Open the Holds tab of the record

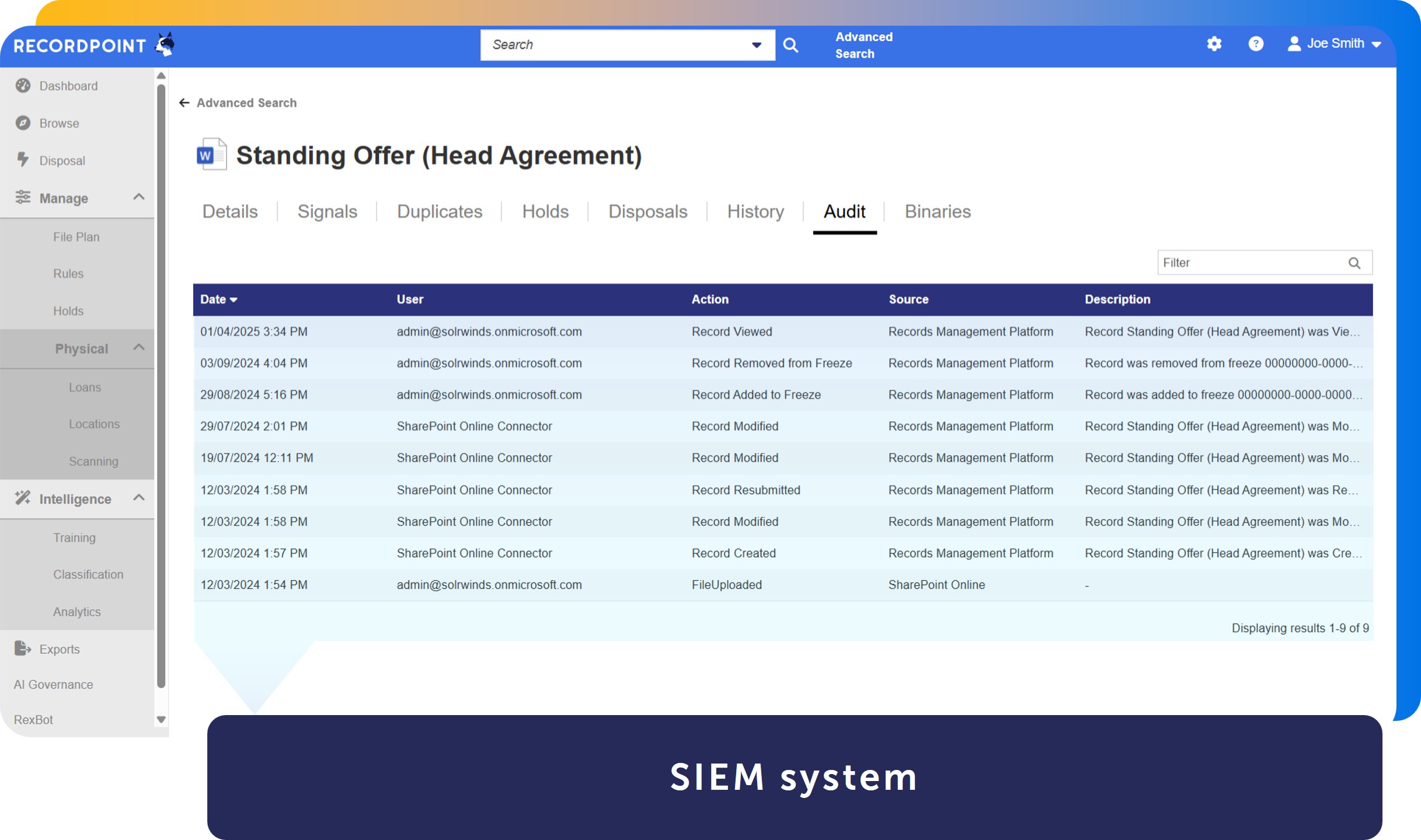point(545,211)
